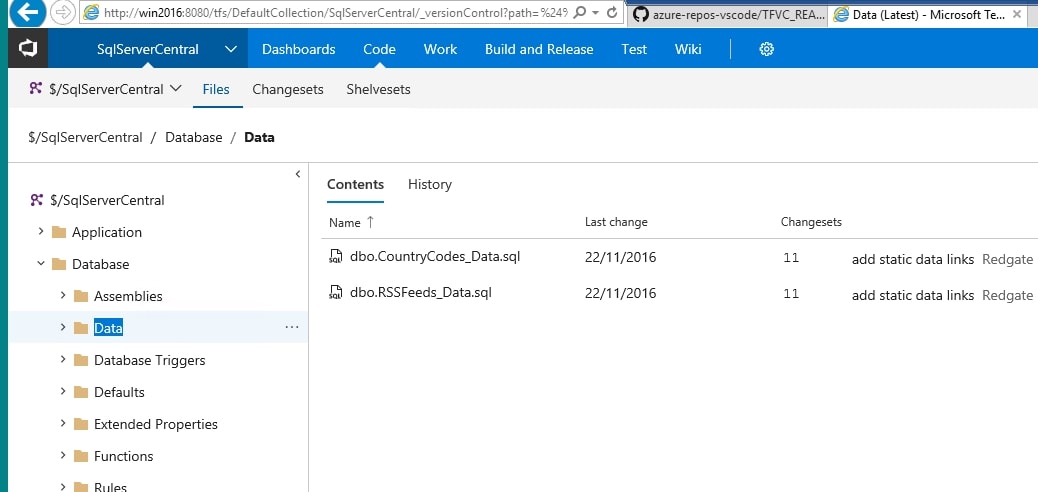
Task: Click the Changesets column header
Action: [x=811, y=222]
